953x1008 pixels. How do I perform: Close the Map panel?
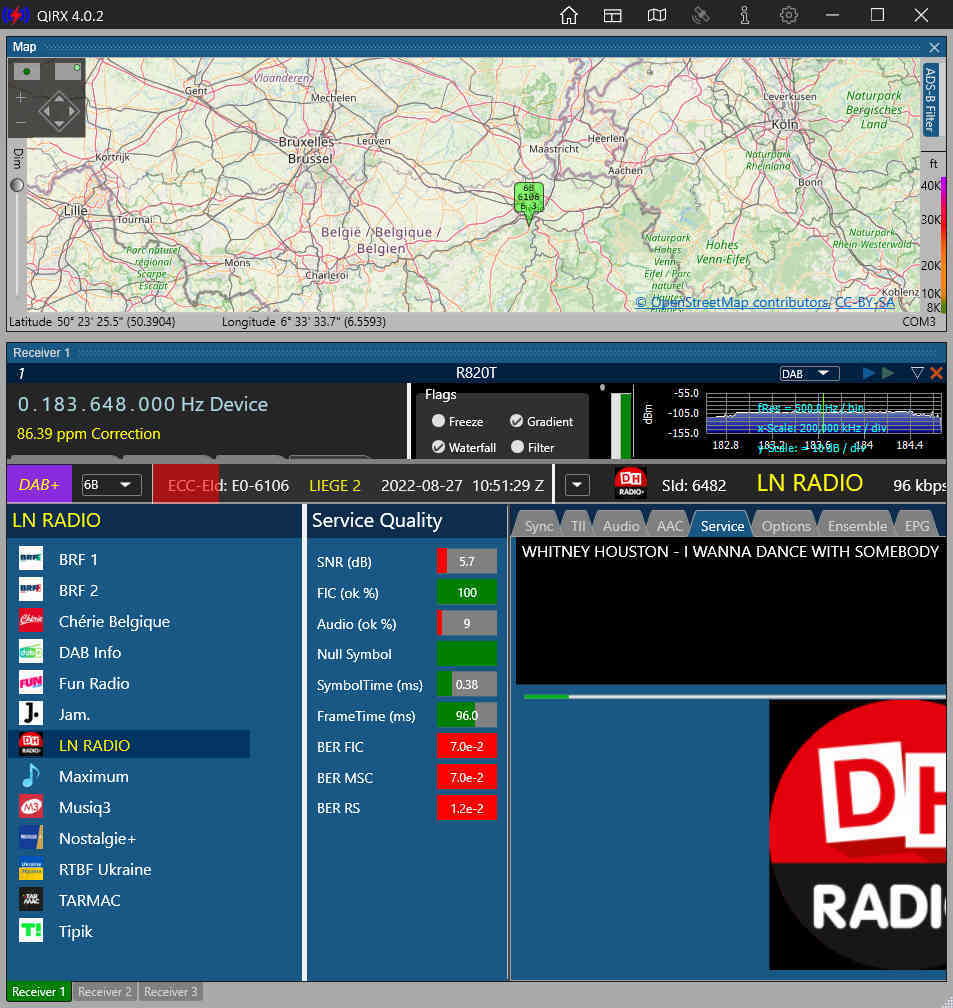pos(934,47)
